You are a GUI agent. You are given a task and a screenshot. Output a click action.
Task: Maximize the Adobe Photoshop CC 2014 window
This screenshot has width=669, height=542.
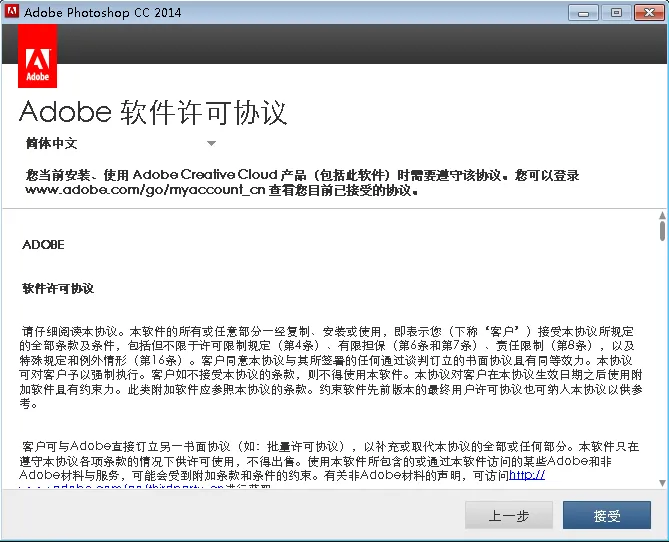pyautogui.click(x=616, y=12)
